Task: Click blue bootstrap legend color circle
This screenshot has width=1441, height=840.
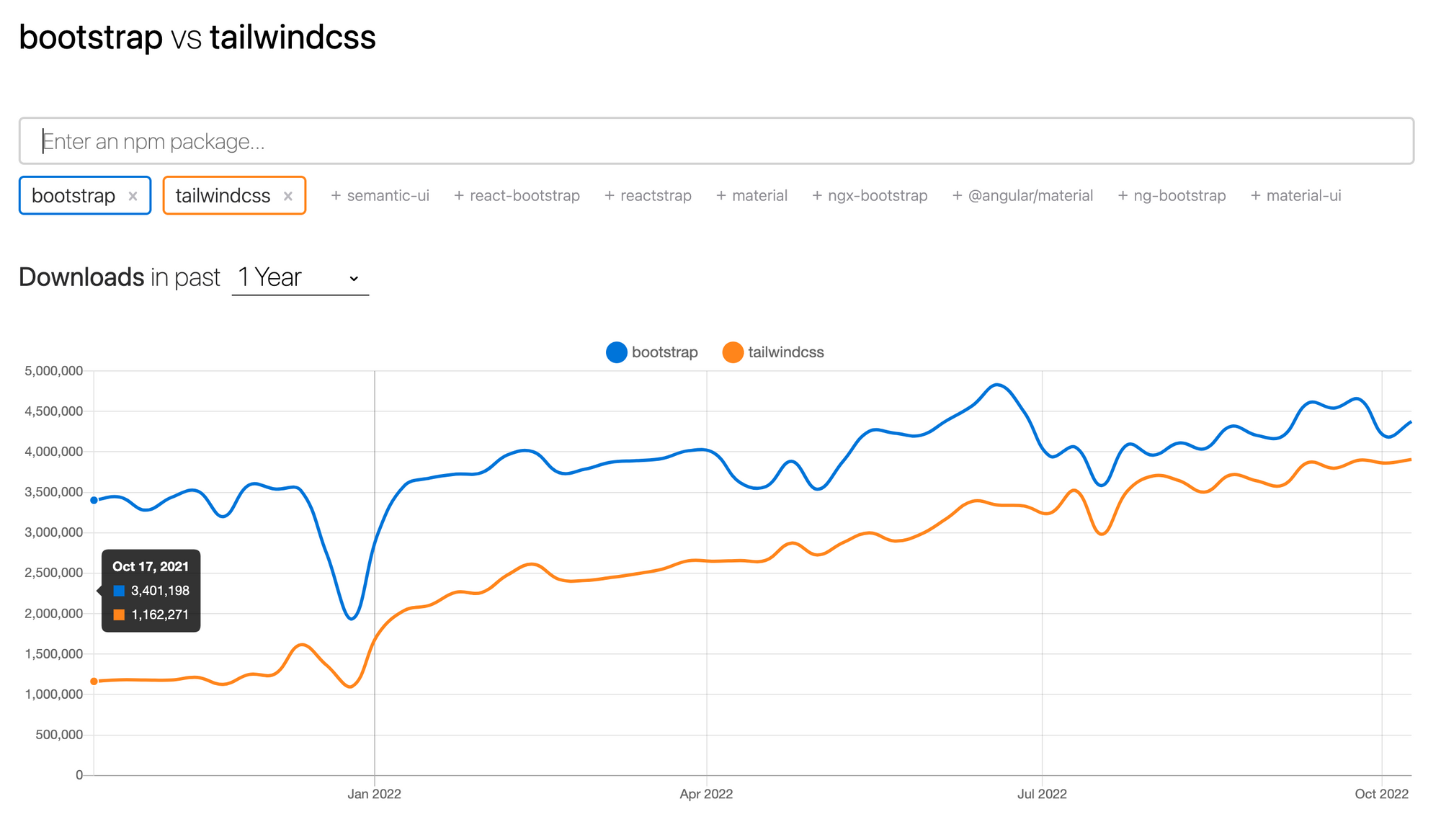Action: [x=617, y=352]
